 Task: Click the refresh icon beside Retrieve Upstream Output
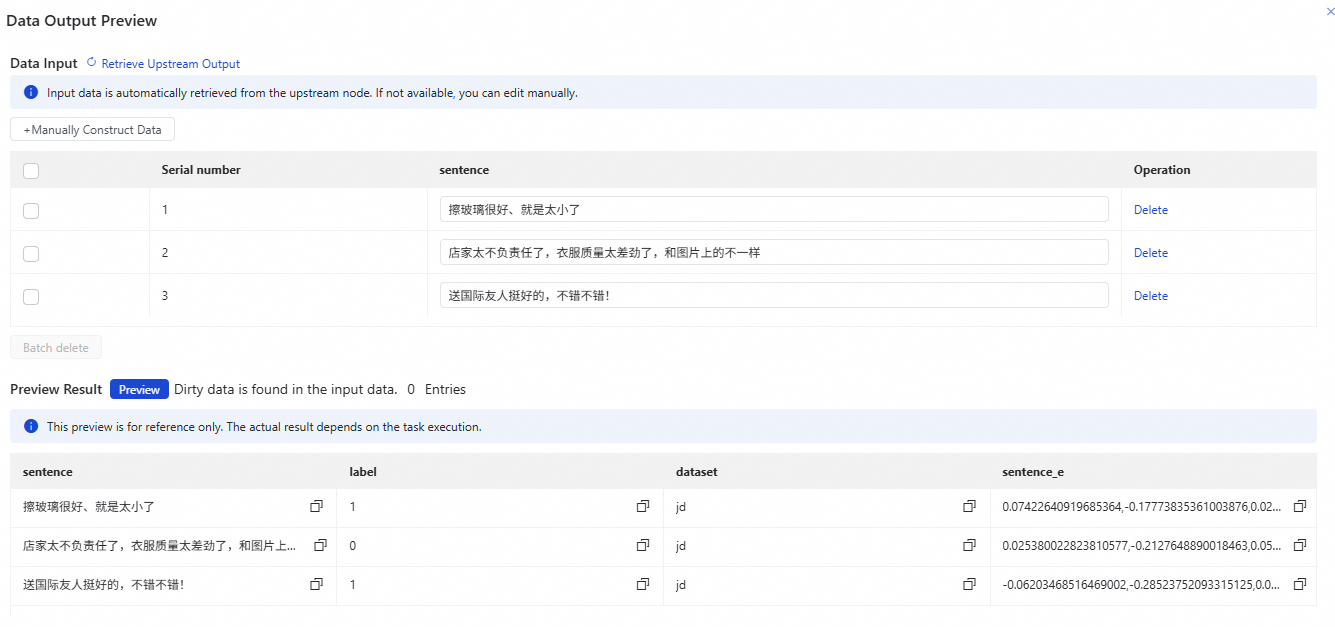(92, 63)
